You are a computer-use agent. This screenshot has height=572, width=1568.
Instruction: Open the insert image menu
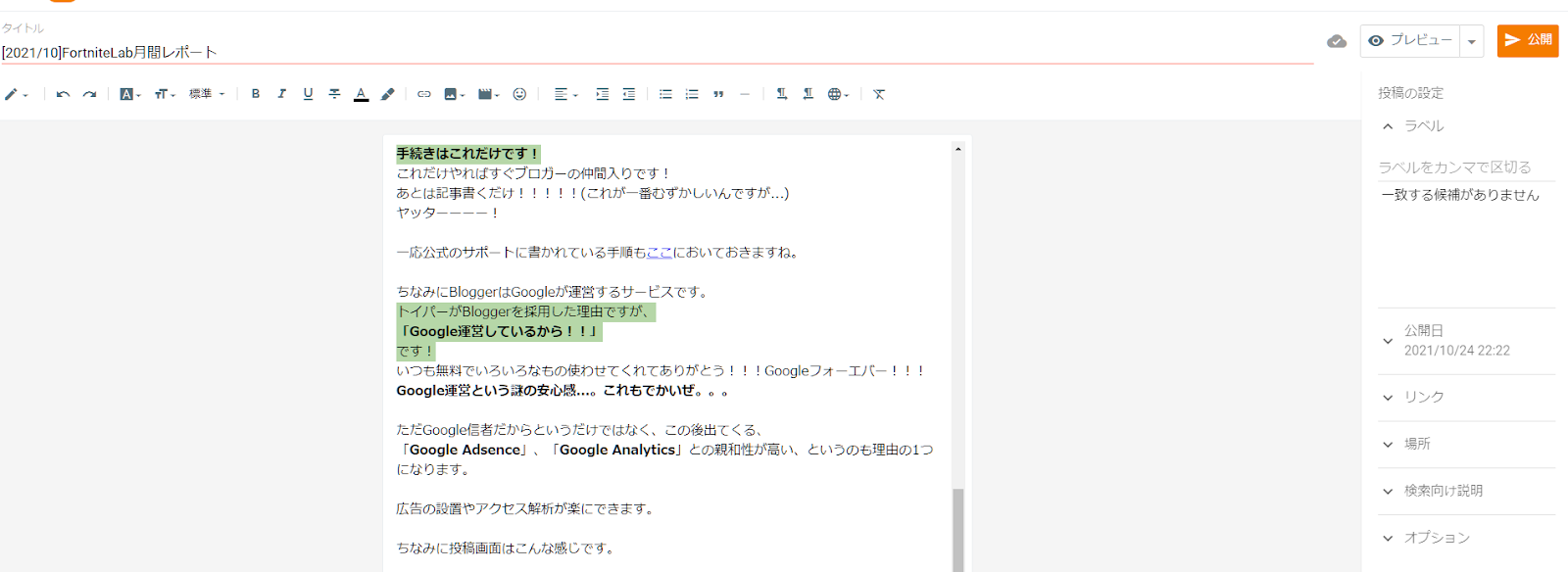click(454, 94)
